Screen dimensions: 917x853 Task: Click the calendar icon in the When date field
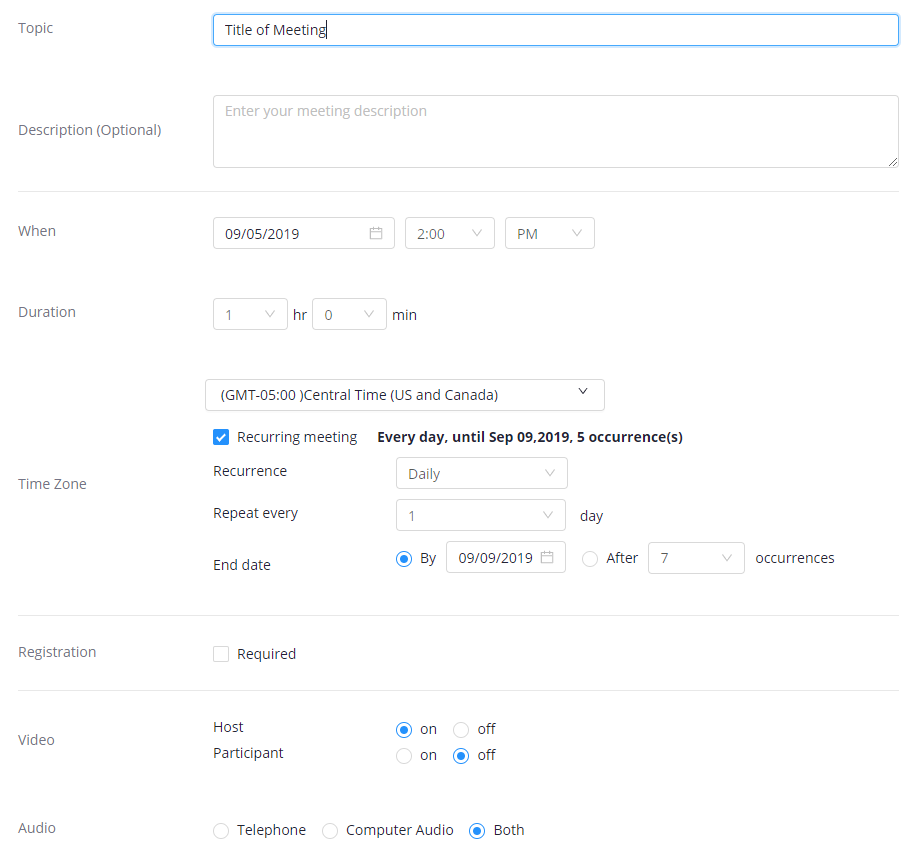pos(376,234)
